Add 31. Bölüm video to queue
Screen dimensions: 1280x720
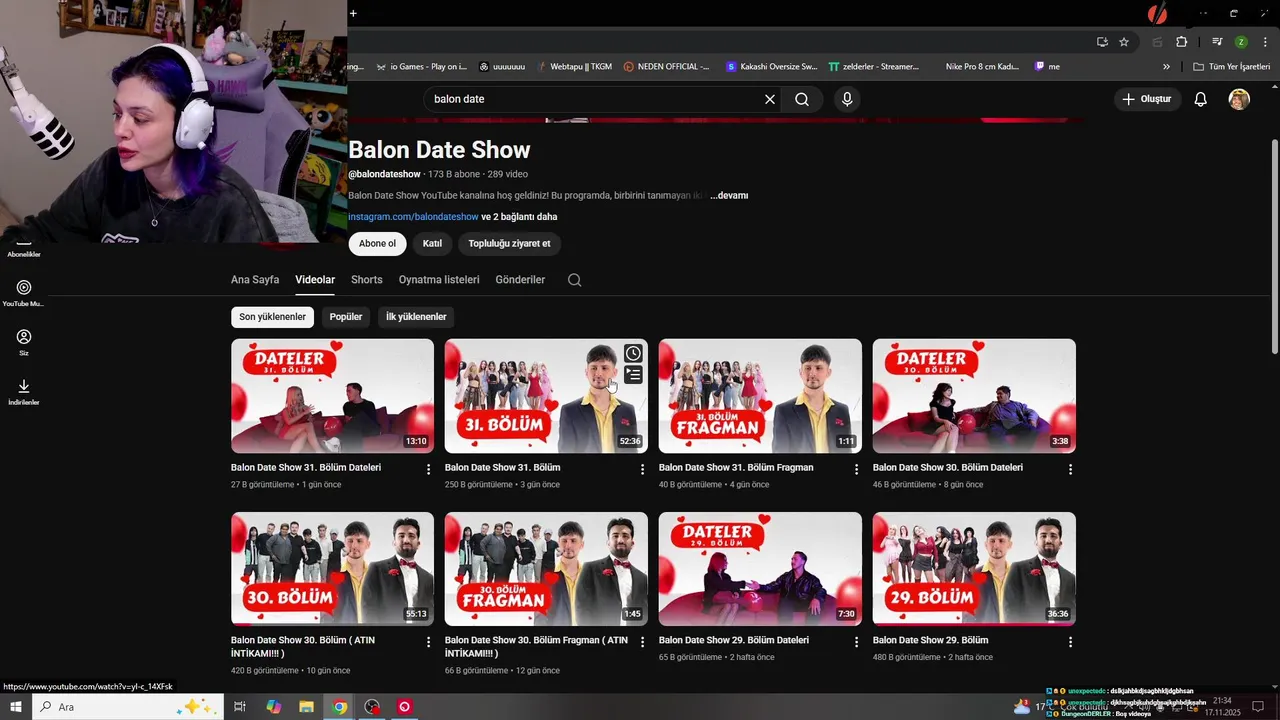633,375
